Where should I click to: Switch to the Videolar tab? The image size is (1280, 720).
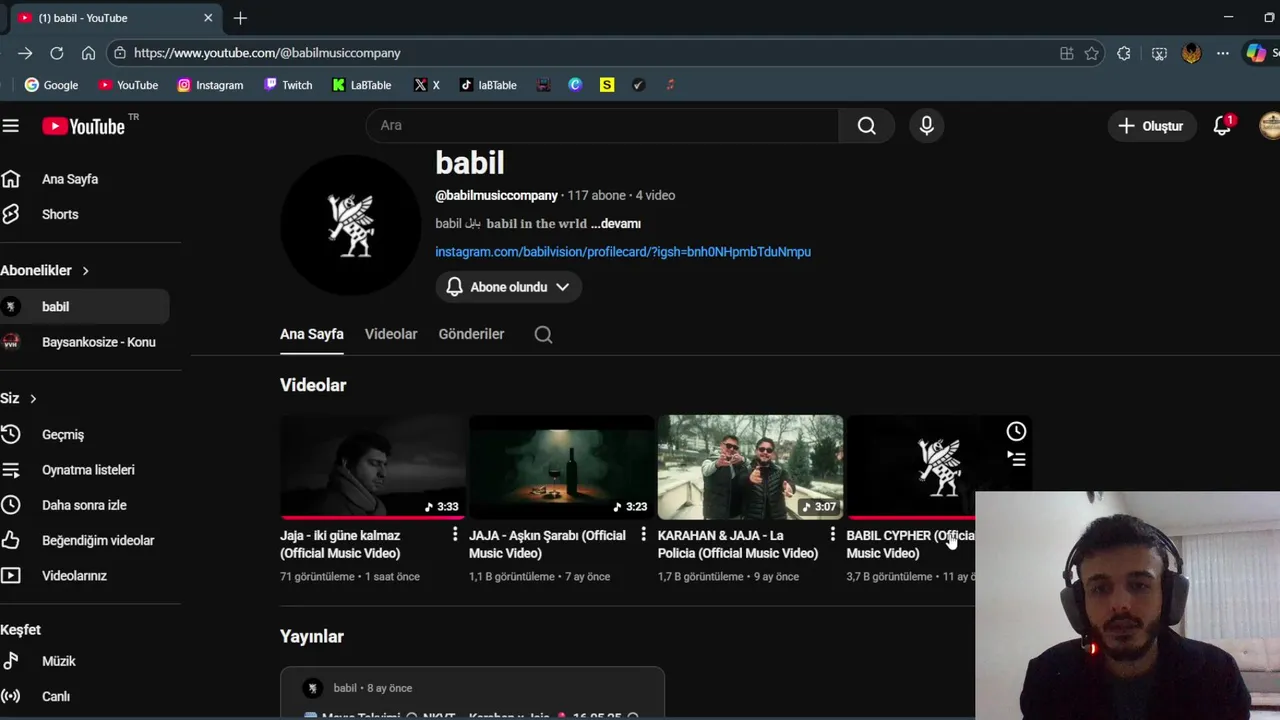(391, 334)
